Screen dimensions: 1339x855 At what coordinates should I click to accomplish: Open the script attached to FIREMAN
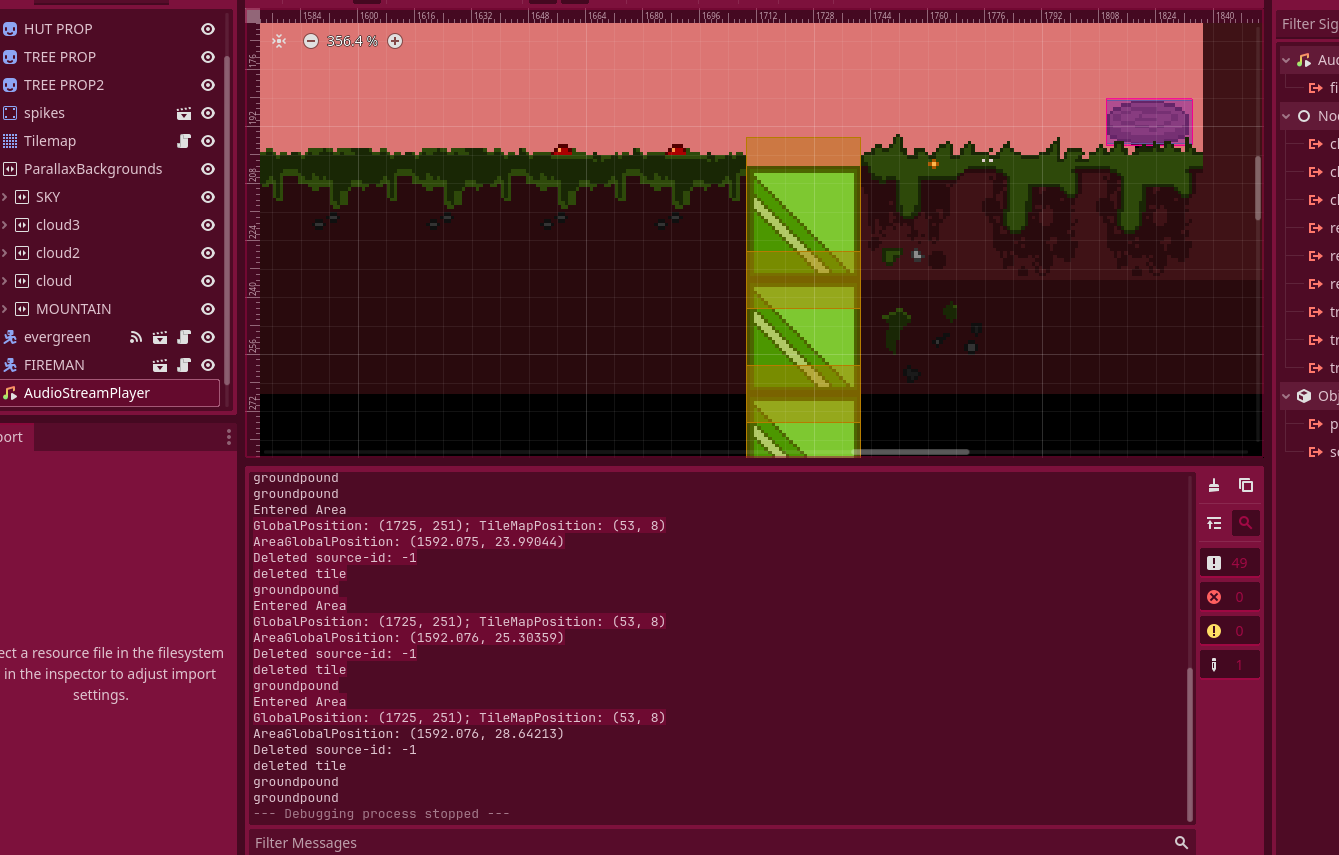click(x=184, y=365)
